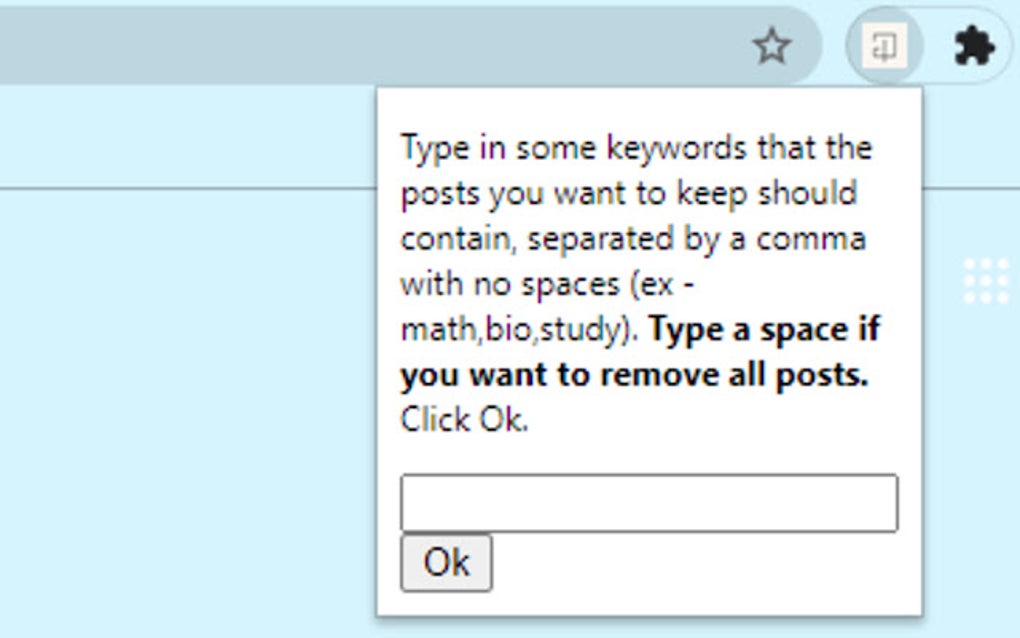The width and height of the screenshot is (1020, 638).
Task: Click the extension badge beside the puzzle icon
Action: click(886, 45)
